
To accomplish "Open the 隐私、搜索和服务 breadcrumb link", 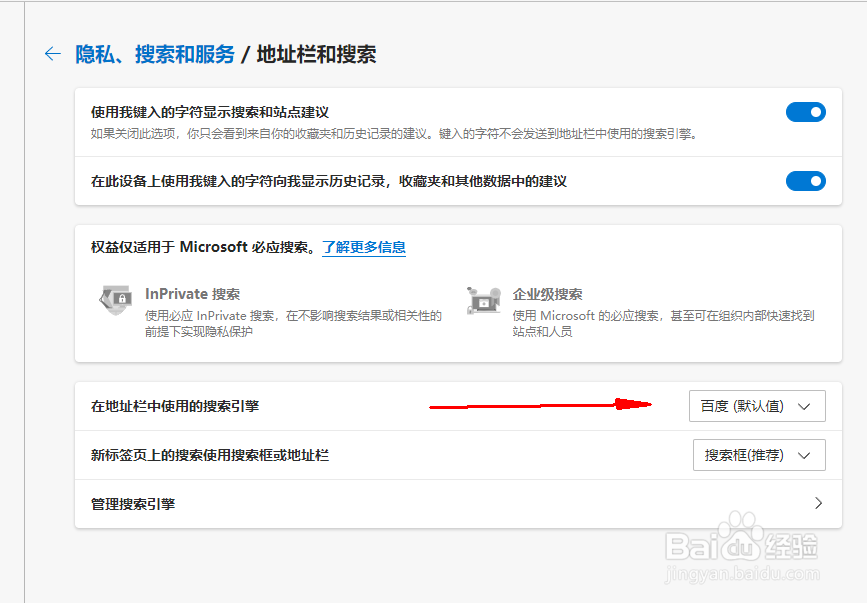I will 155,54.
